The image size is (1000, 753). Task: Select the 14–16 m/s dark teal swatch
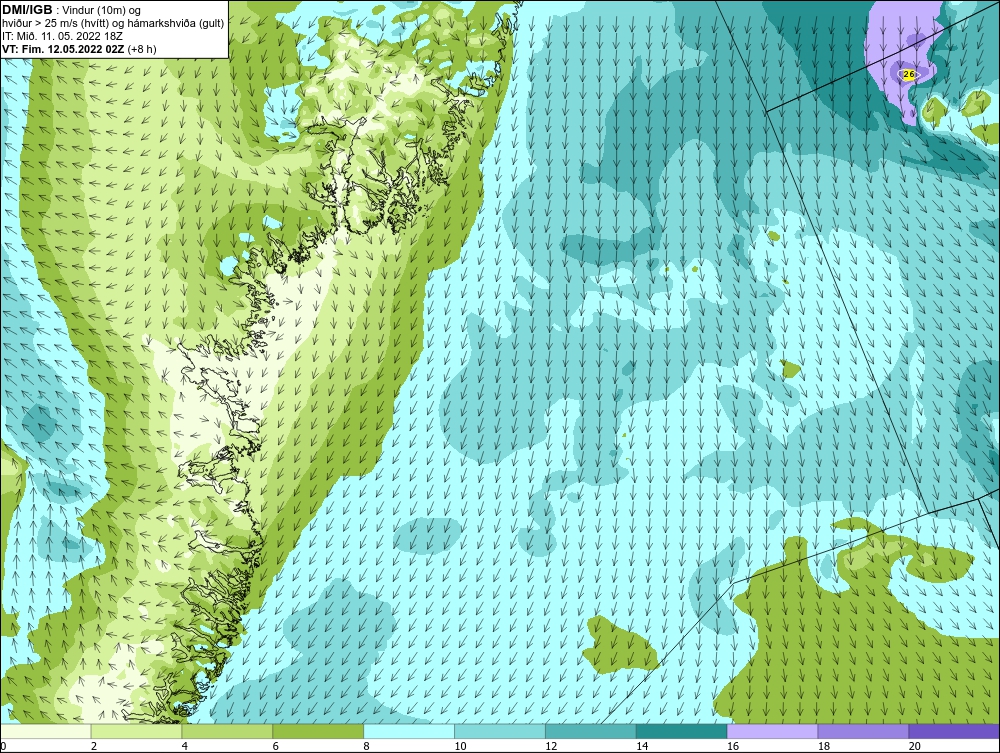click(x=682, y=731)
